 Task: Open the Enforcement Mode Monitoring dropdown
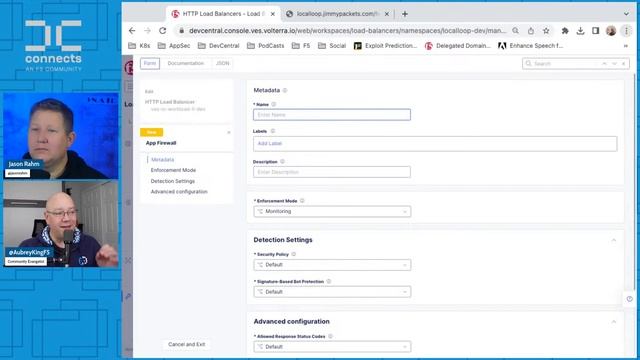[332, 211]
